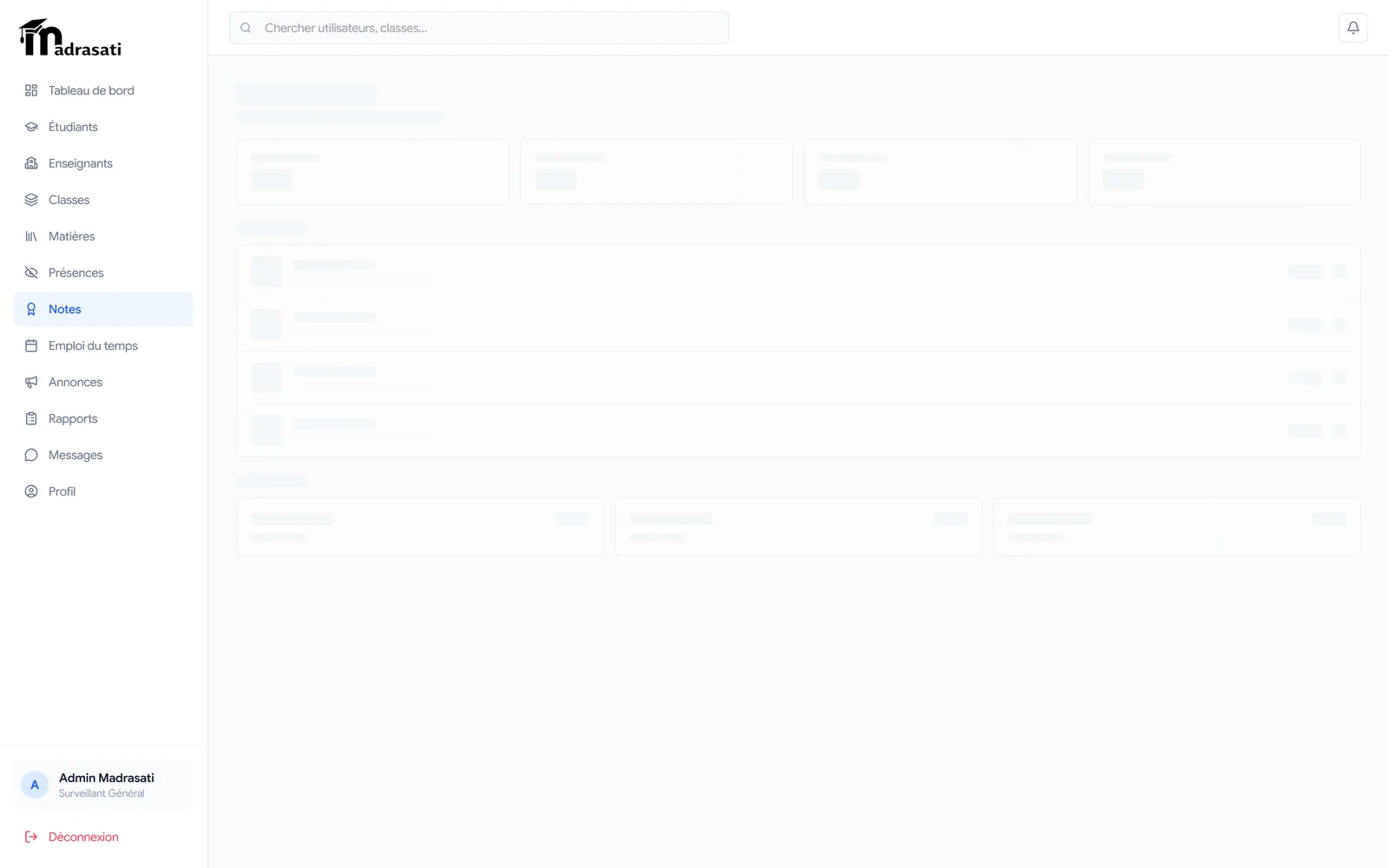Click the Présences eye-off icon
Viewport: 1389px width, 868px height.
coord(31,273)
